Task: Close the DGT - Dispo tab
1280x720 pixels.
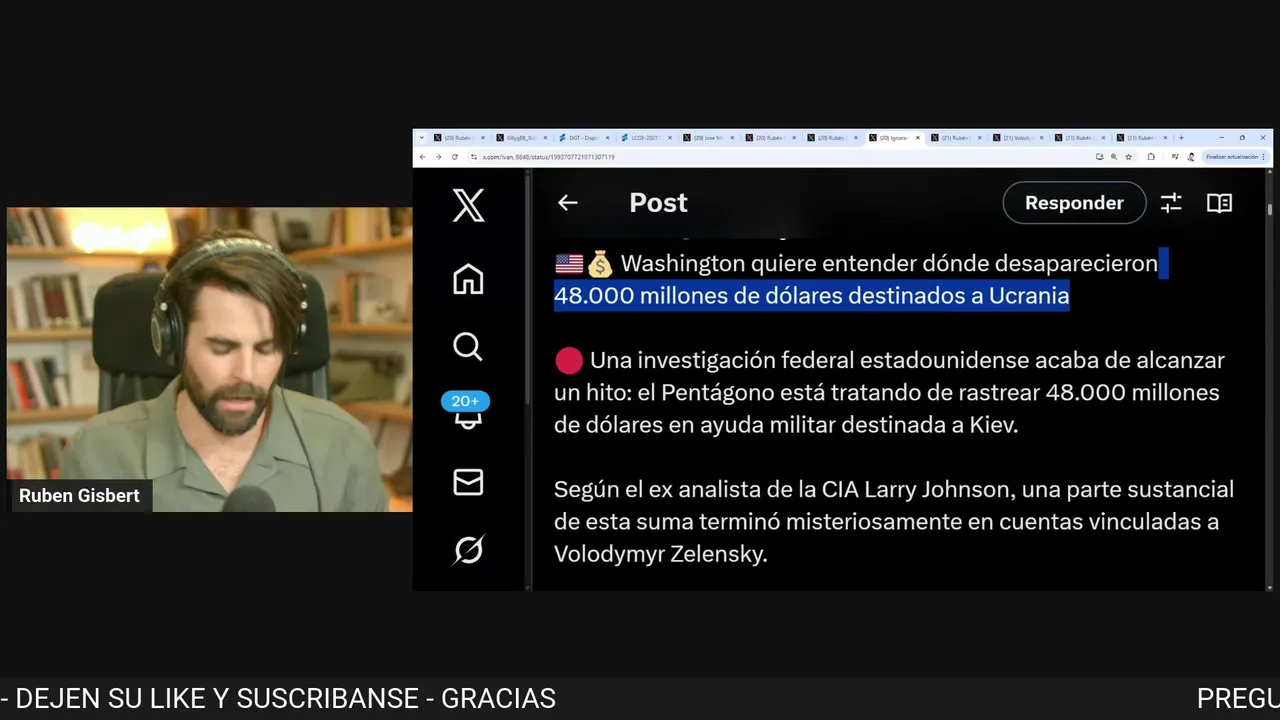Action: [x=607, y=138]
